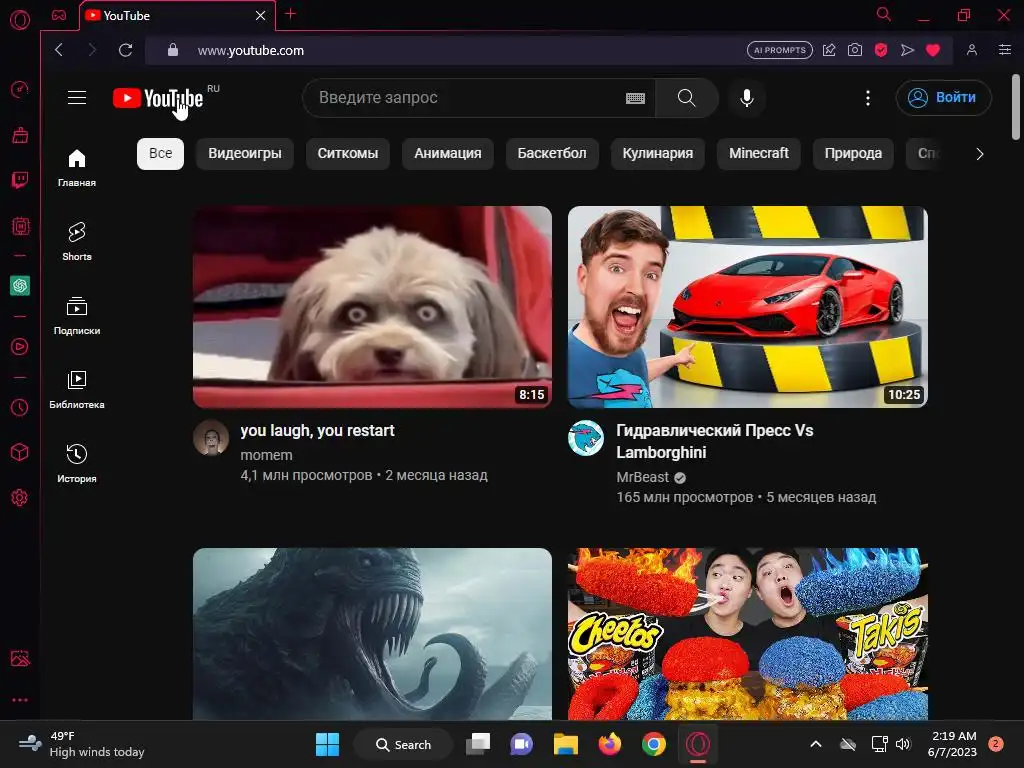Image resolution: width=1024 pixels, height=768 pixels.
Task: Open AI PROMPTS in address bar
Action: pos(780,50)
